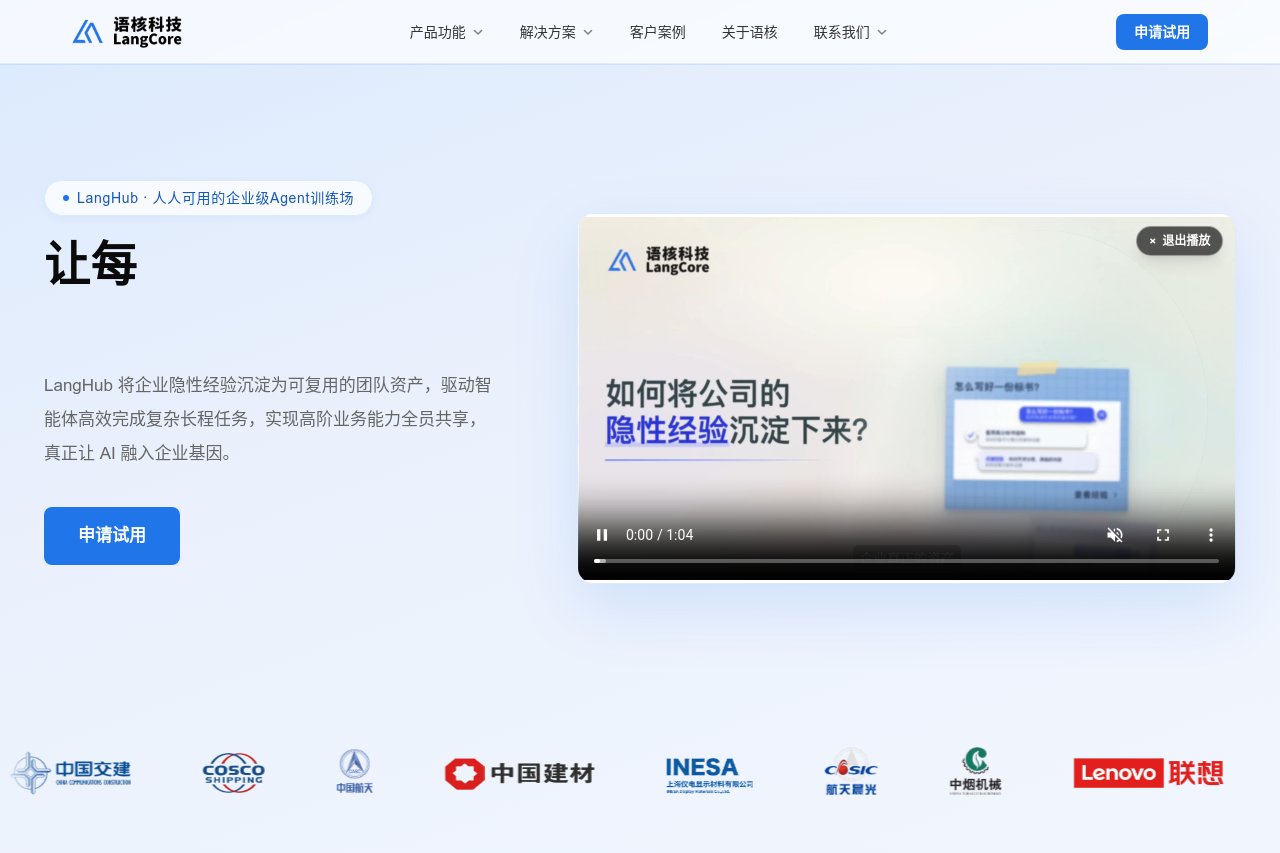Click the LangCore logo inside video
1280x853 pixels.
pyautogui.click(x=659, y=260)
